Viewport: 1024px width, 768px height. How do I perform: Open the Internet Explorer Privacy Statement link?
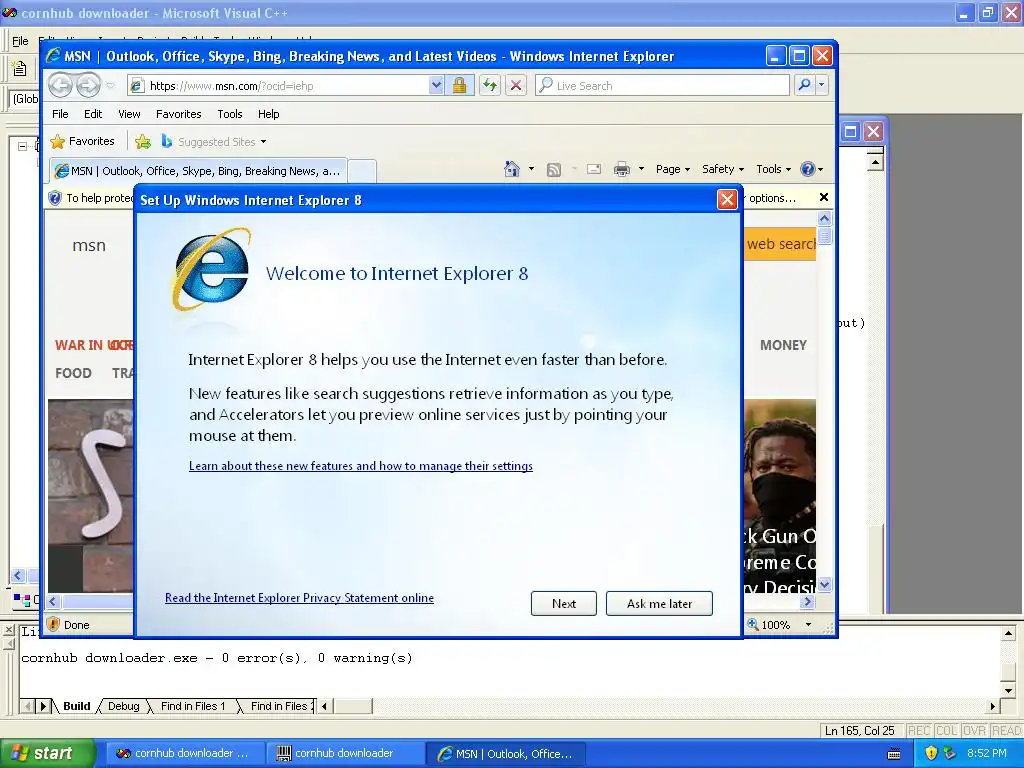(299, 598)
